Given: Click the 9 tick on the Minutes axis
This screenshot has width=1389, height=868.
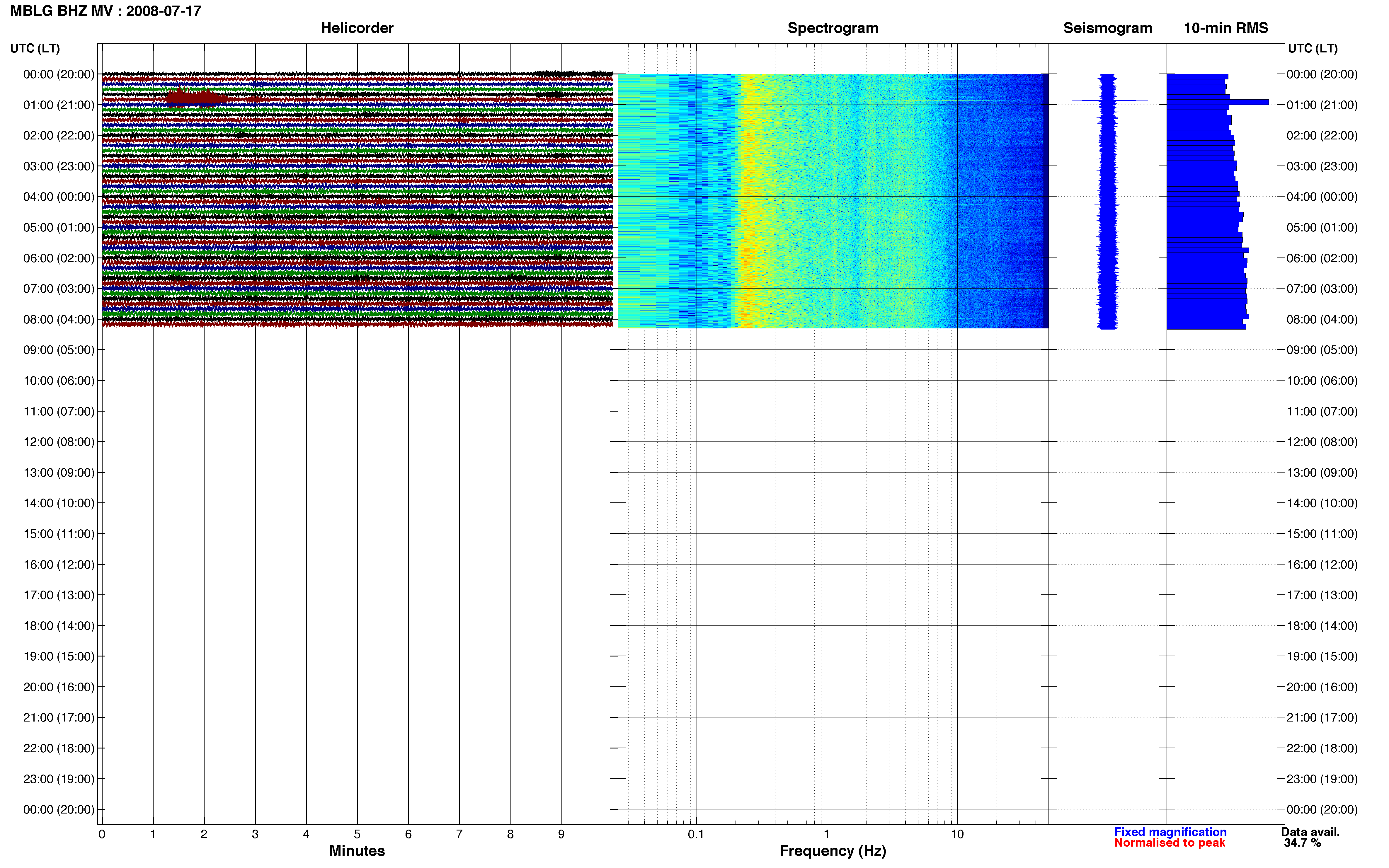Looking at the screenshot, I should pyautogui.click(x=561, y=834).
